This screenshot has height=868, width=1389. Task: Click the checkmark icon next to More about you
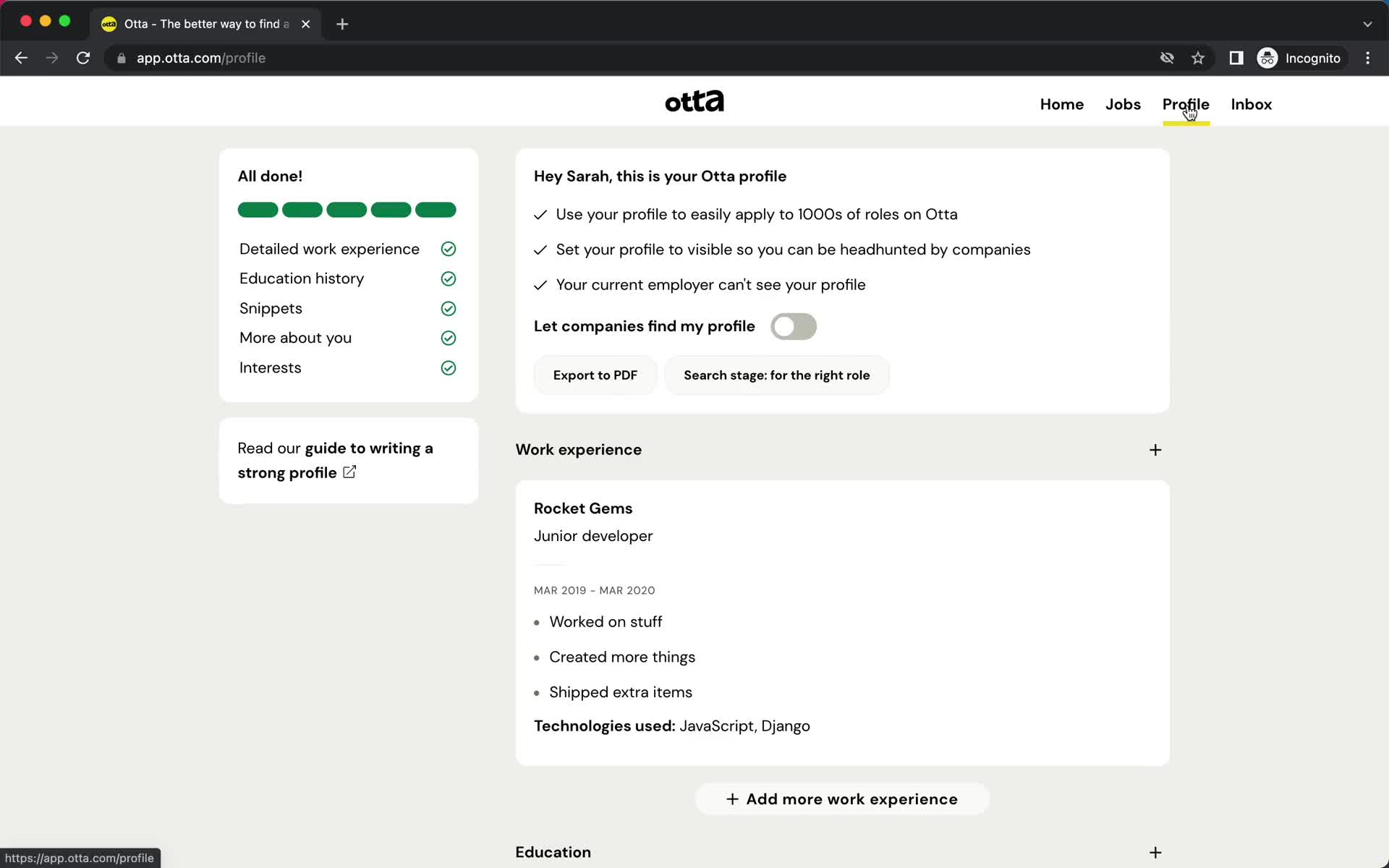pos(448,338)
